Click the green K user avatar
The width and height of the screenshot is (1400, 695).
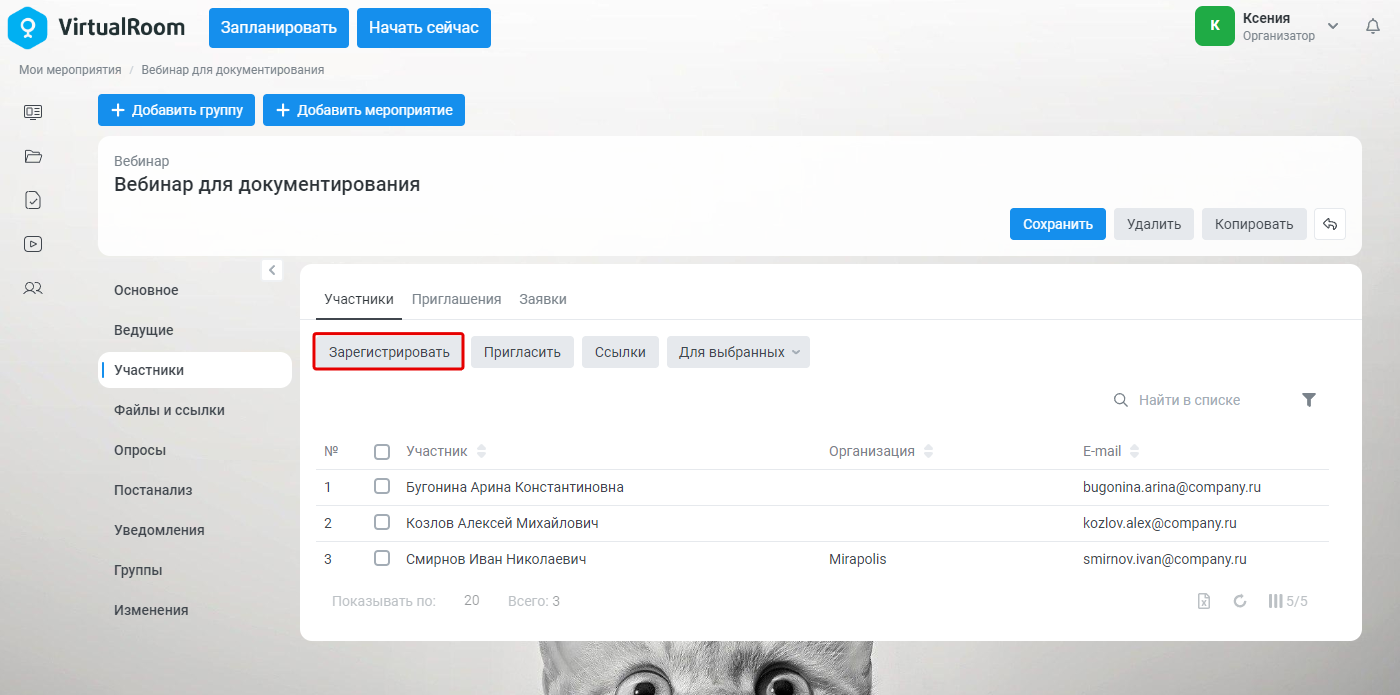coord(1214,26)
